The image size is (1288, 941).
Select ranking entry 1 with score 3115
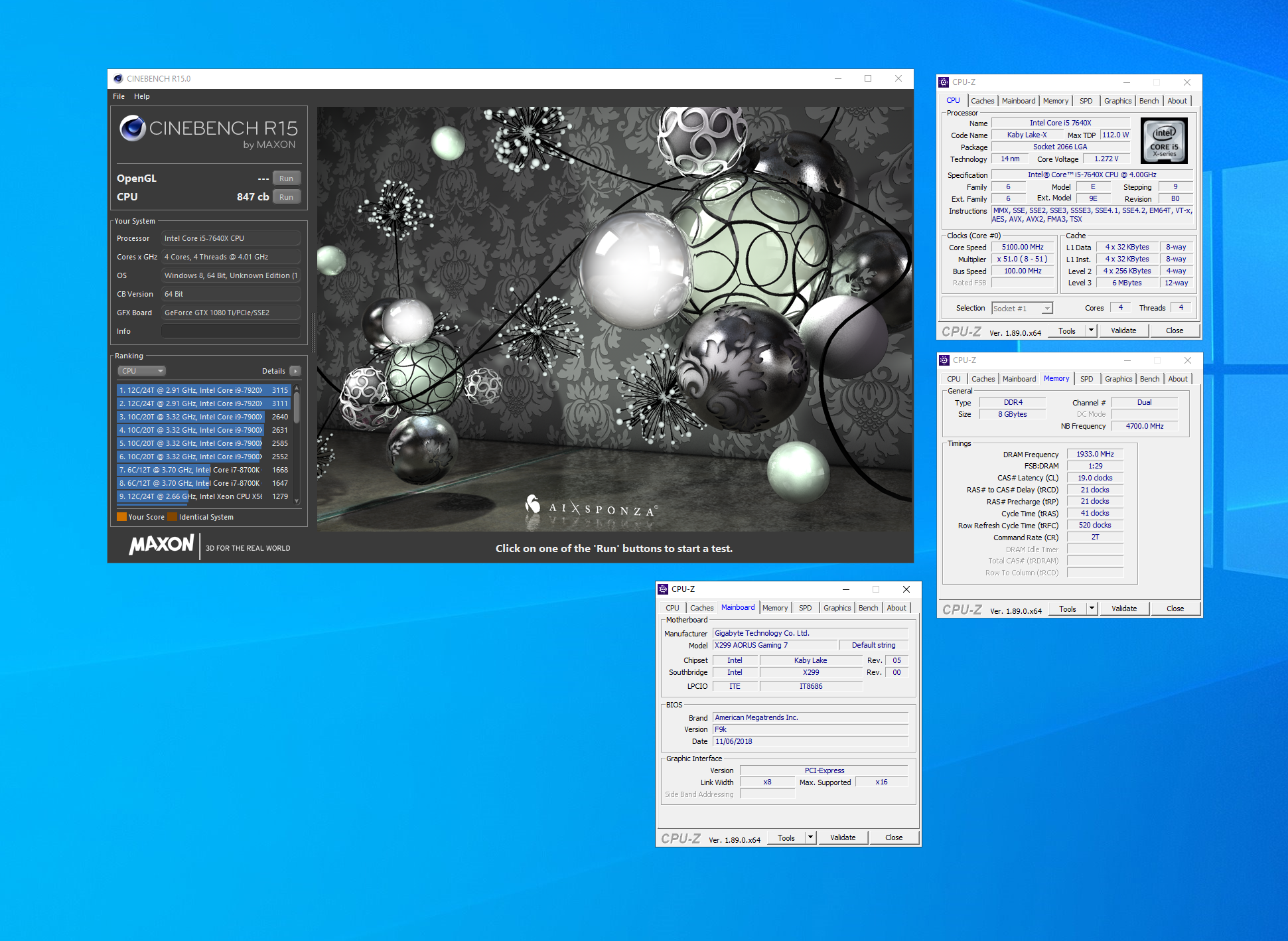(x=204, y=390)
